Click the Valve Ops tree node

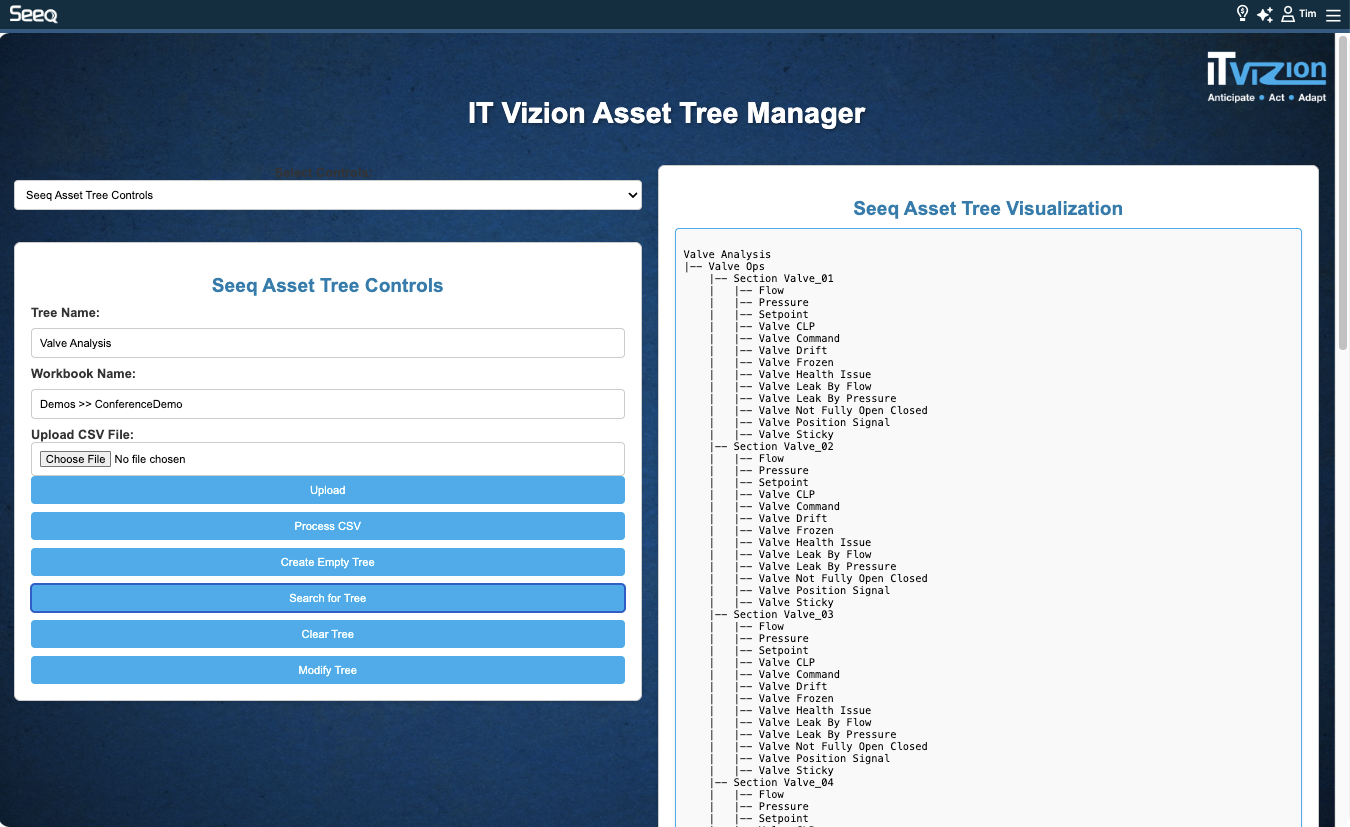[736, 267]
